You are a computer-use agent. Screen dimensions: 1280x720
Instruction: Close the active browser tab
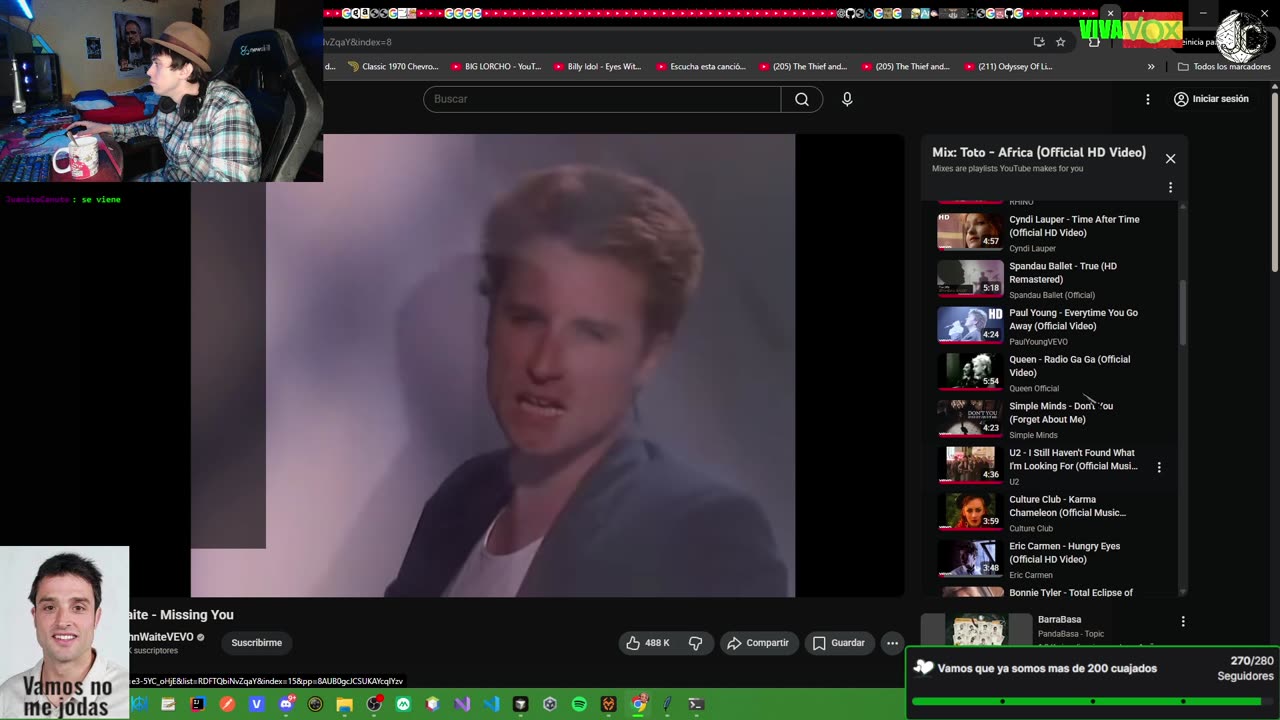click(x=1110, y=14)
